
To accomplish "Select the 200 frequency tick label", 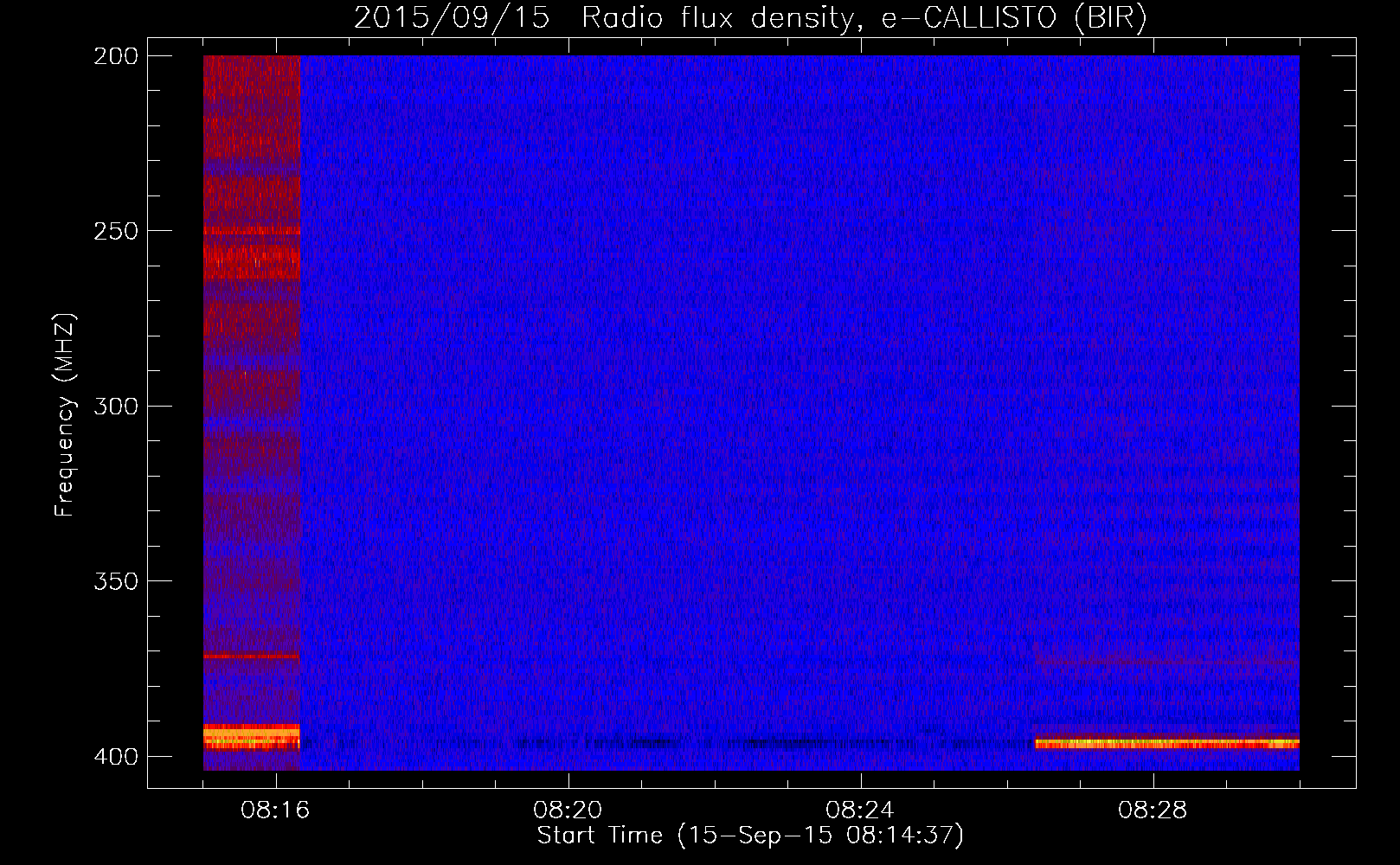I will [115, 55].
